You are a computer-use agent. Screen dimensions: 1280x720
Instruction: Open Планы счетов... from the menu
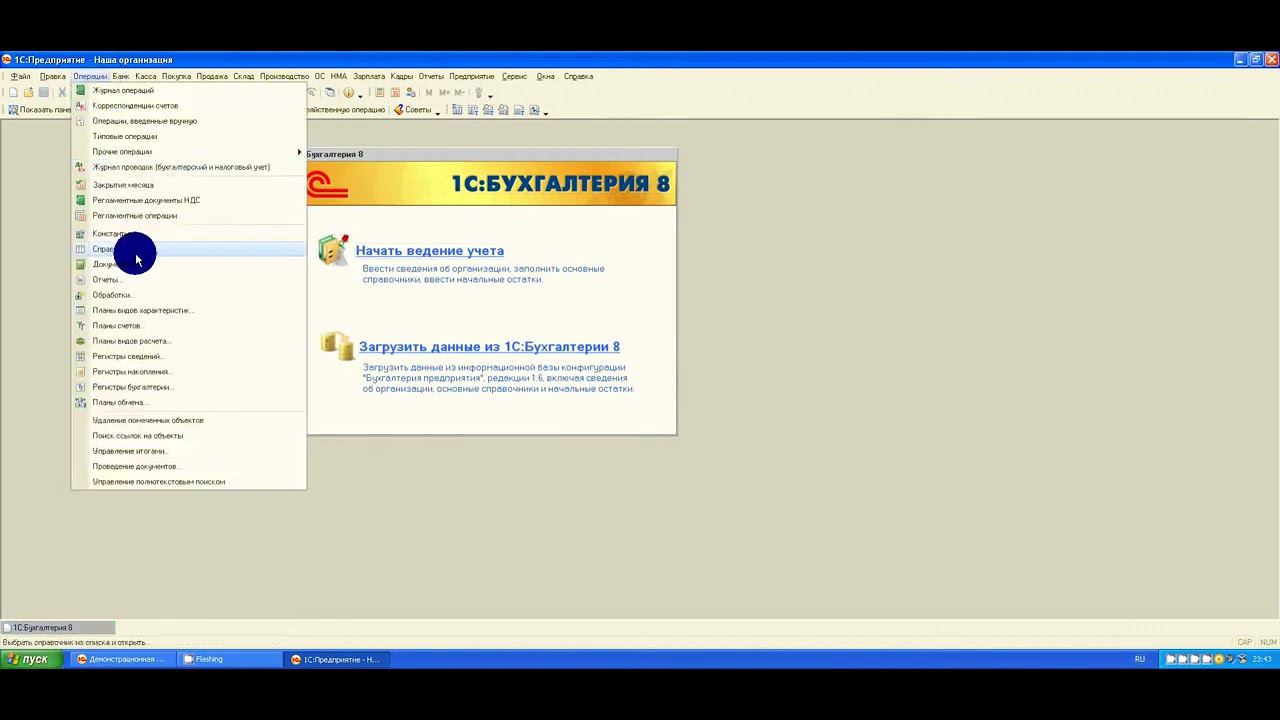[x=189, y=326]
